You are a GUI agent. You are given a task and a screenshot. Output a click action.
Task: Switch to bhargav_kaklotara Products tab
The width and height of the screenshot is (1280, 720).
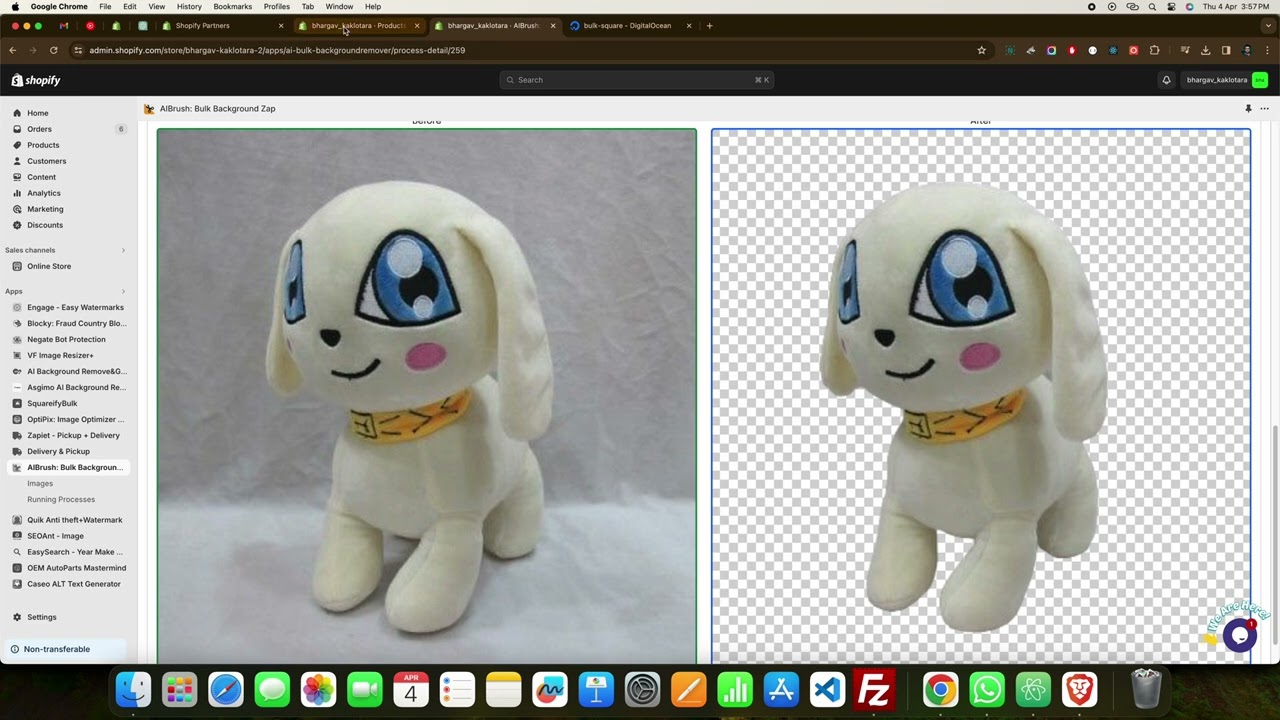pos(358,25)
